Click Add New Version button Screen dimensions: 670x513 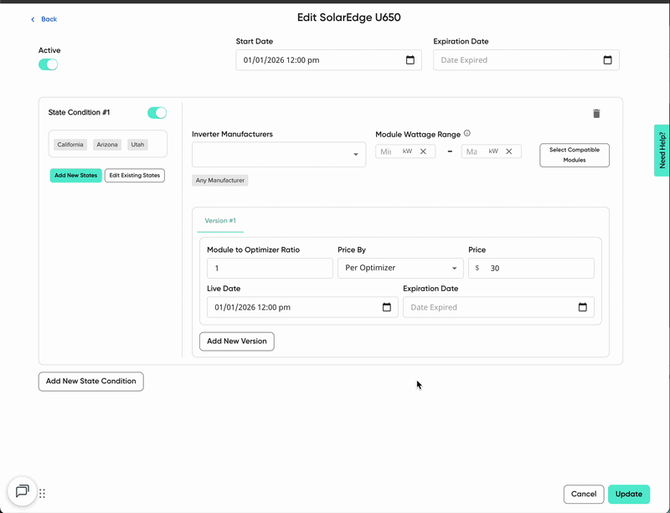pos(237,341)
